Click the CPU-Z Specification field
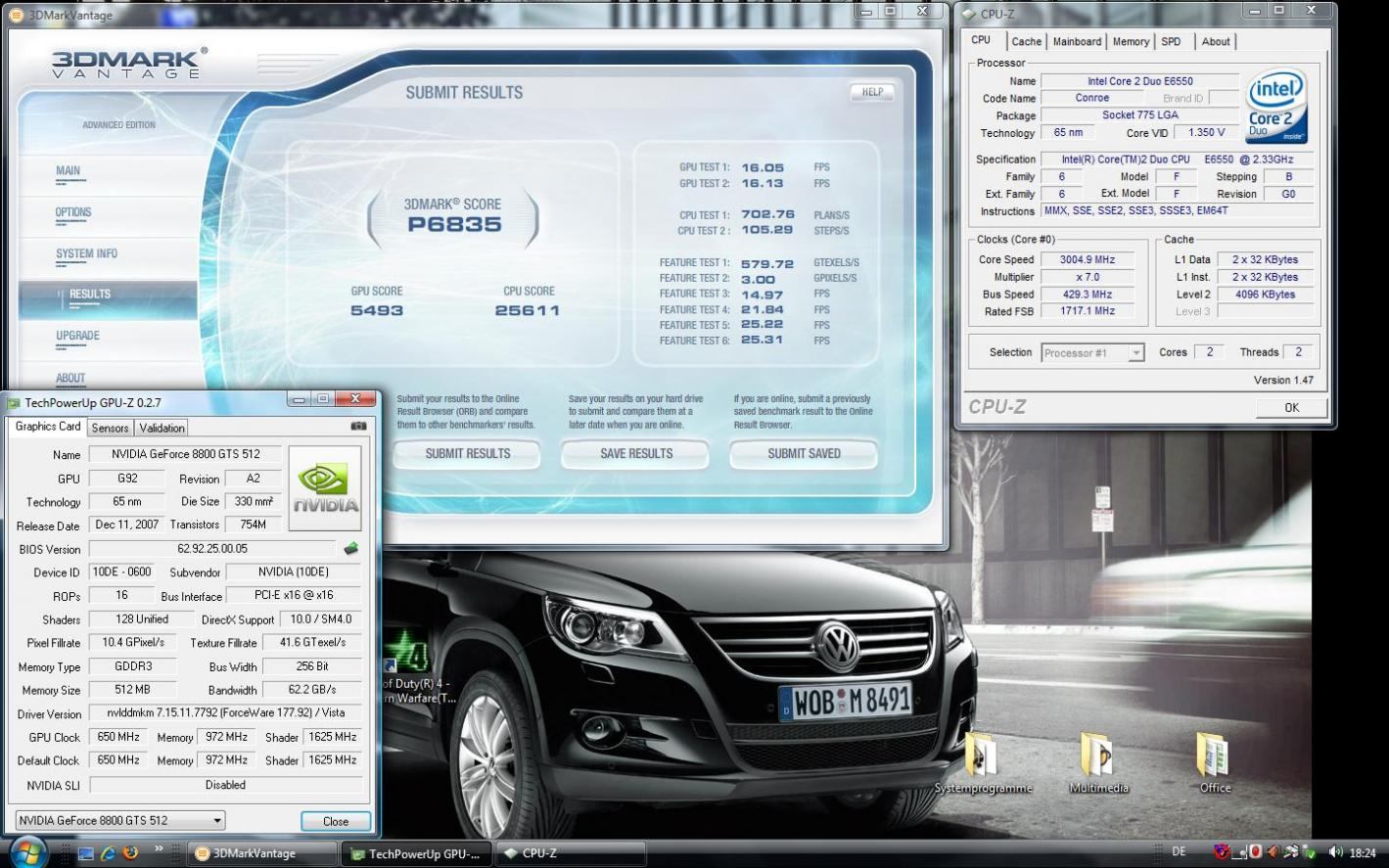This screenshot has width=1389, height=868. (x=1177, y=160)
